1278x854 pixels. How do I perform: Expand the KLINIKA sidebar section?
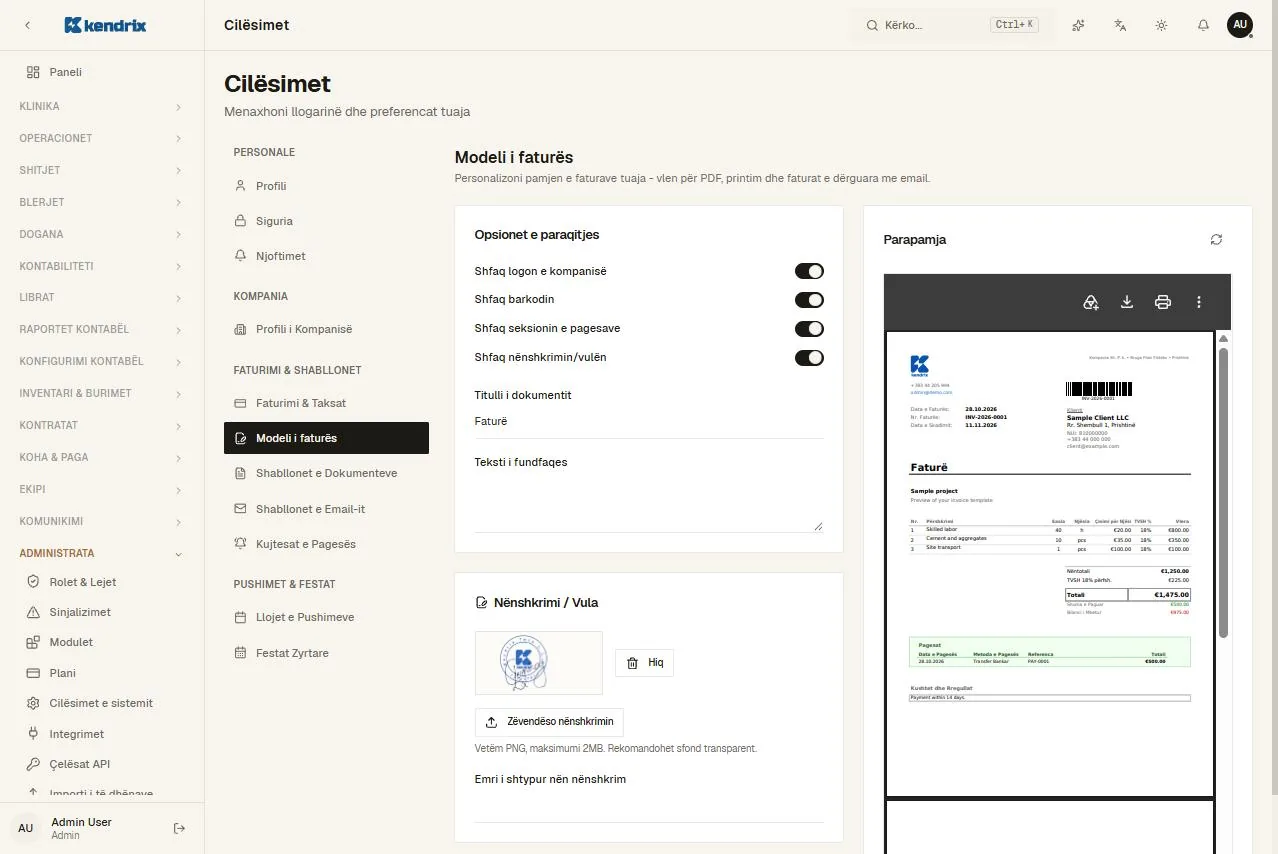102,106
